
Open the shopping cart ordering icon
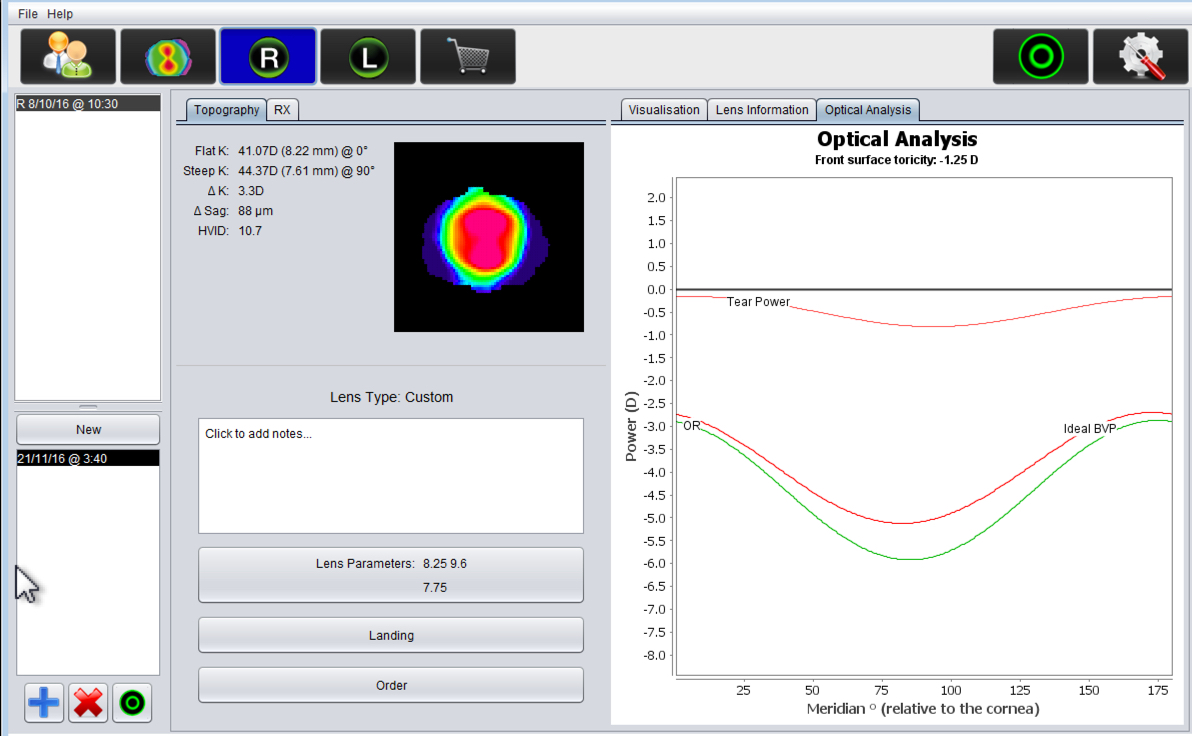pyautogui.click(x=467, y=56)
